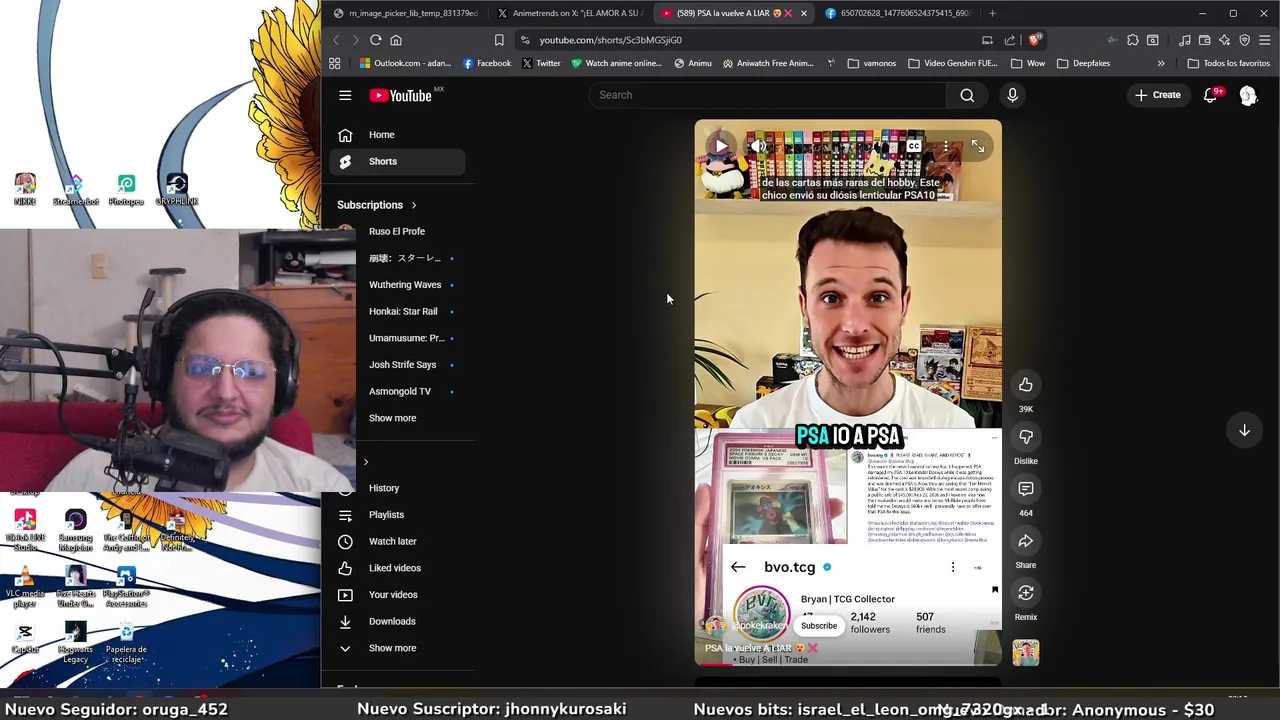
Task: Open Twitter bookmark
Action: click(541, 63)
